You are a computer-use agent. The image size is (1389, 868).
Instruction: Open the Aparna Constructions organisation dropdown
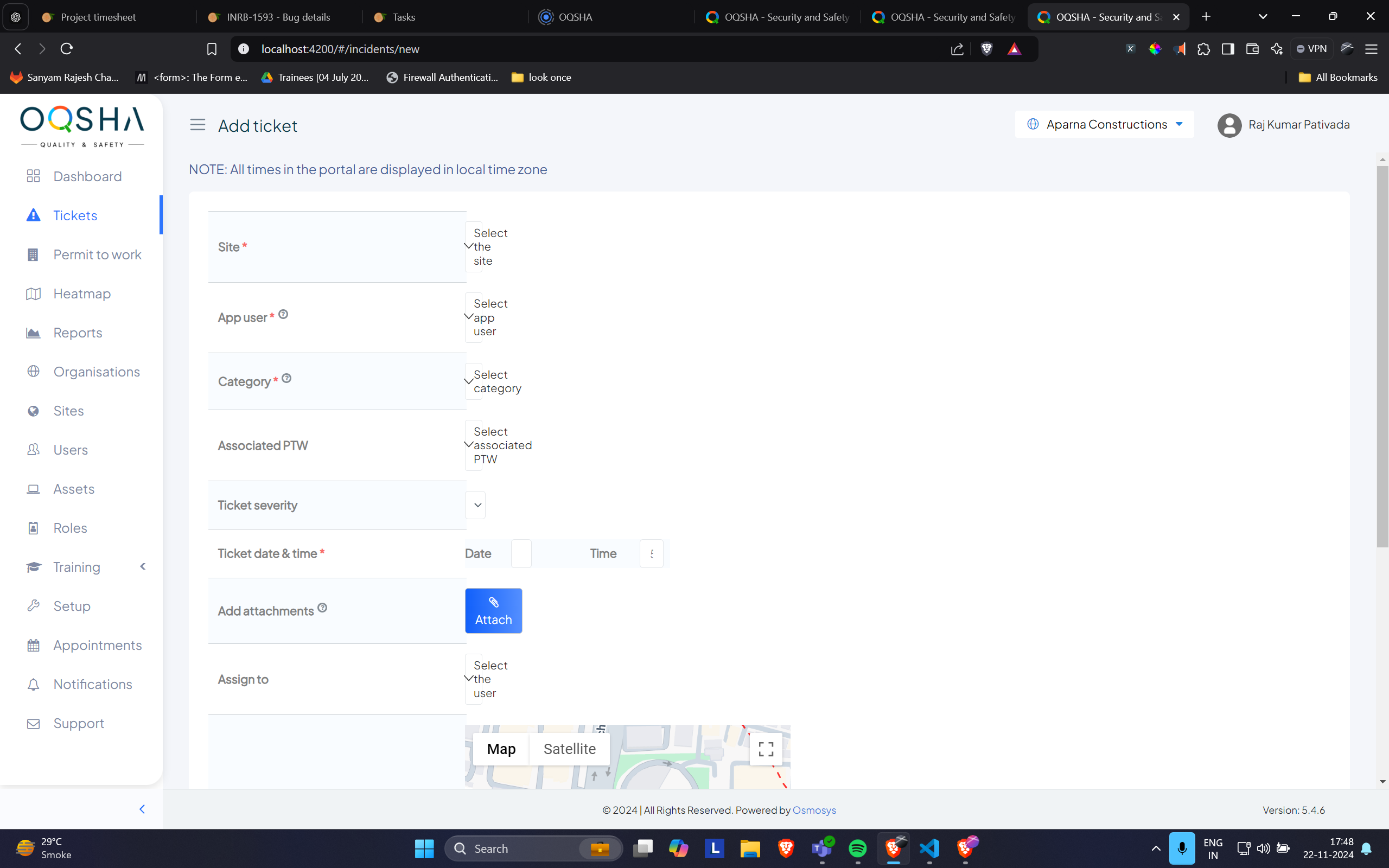click(x=1104, y=125)
